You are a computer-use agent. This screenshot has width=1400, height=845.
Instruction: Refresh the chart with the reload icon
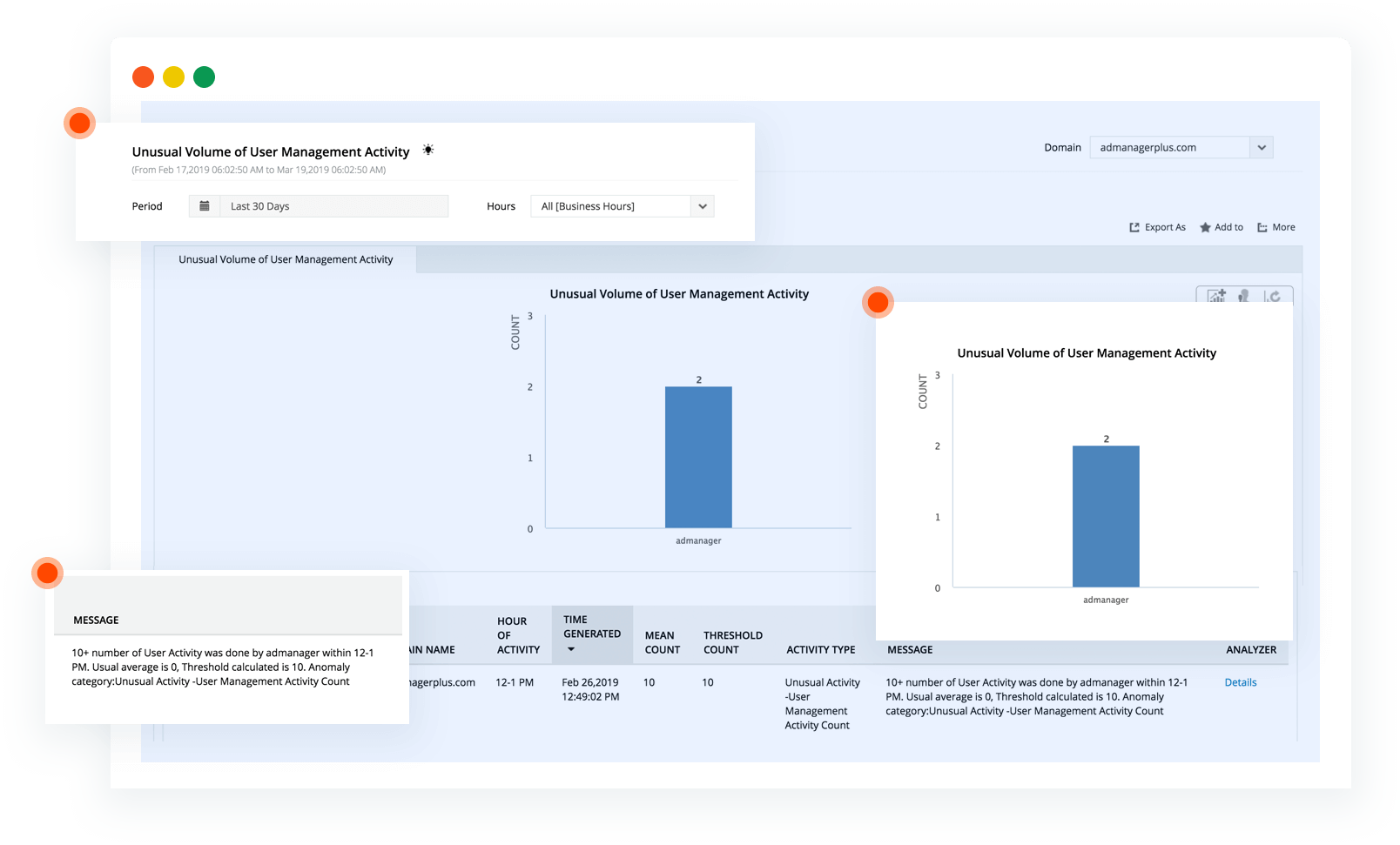pyautogui.click(x=1273, y=296)
